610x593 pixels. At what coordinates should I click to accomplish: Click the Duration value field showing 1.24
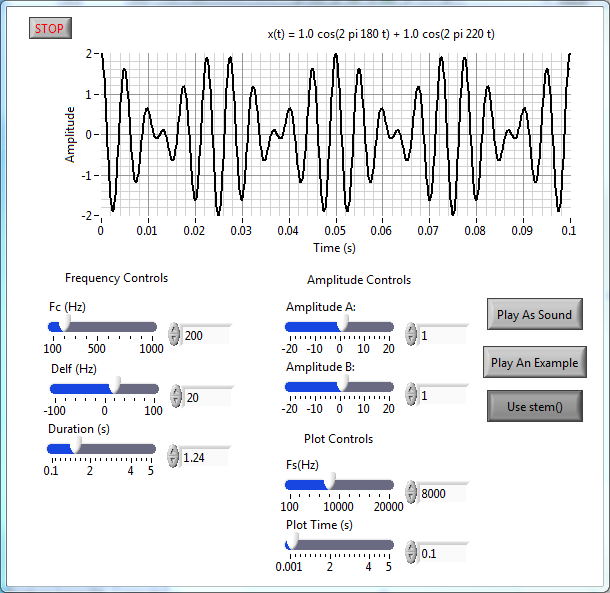click(206, 457)
